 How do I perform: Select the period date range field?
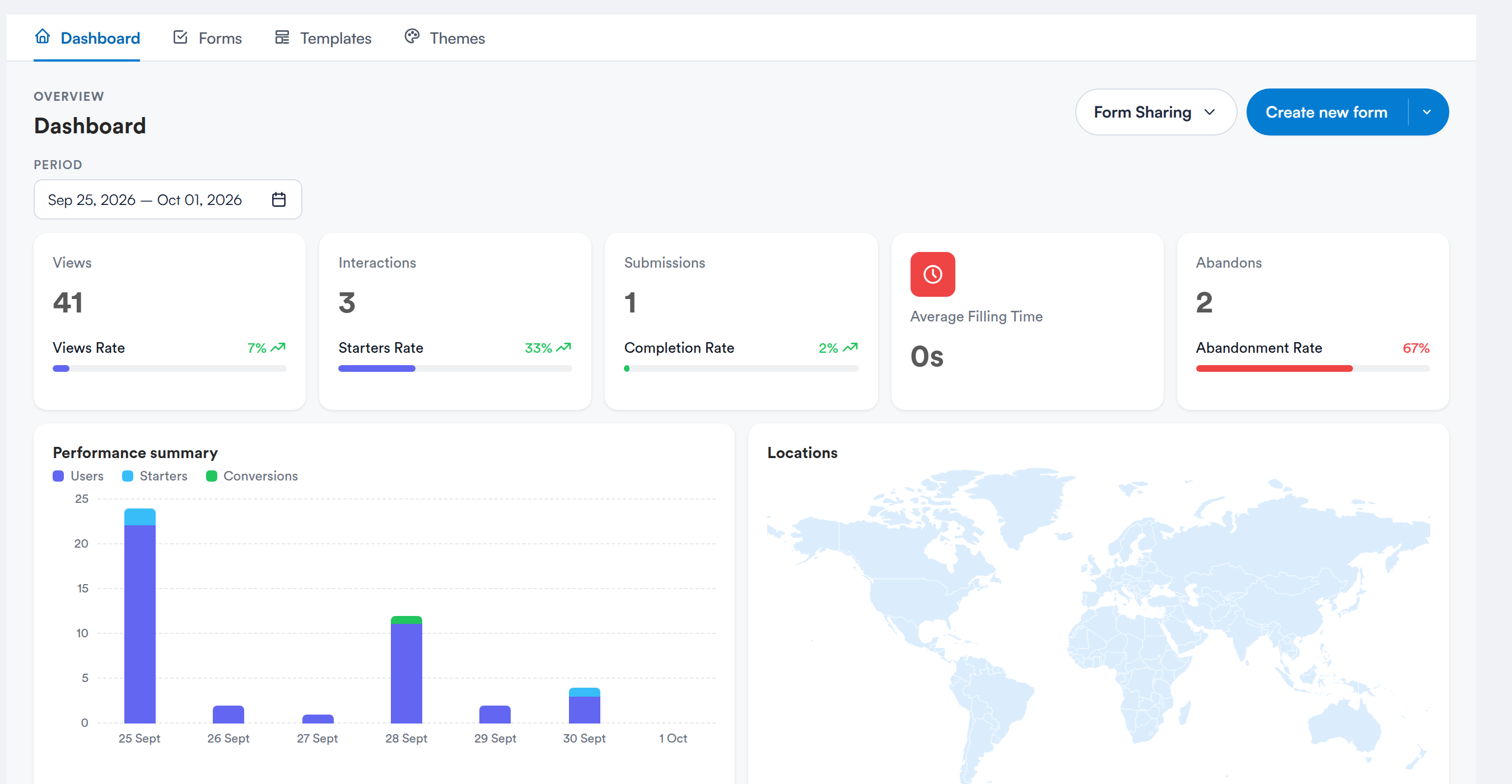tap(168, 199)
